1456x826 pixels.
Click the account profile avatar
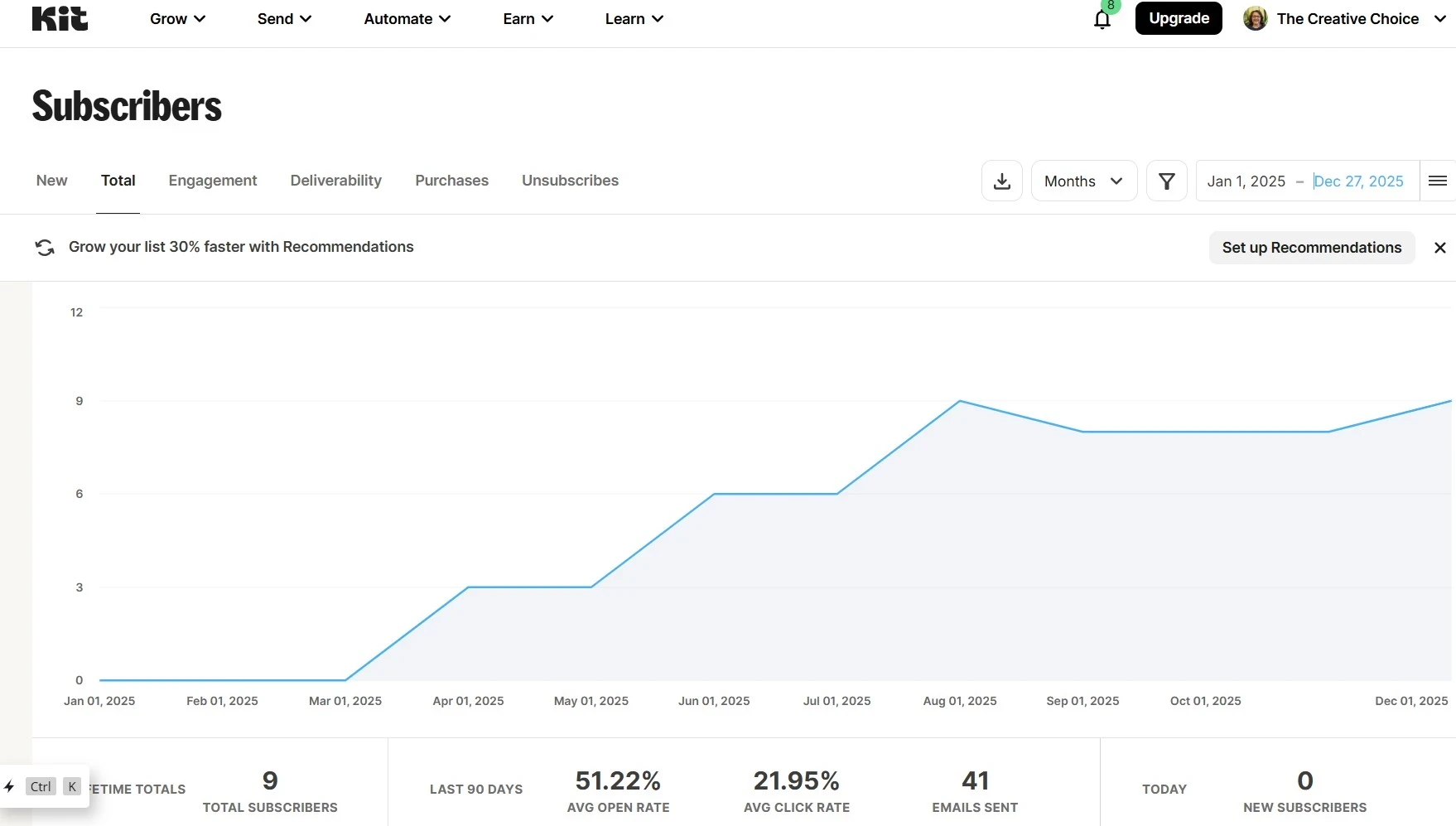click(x=1255, y=19)
